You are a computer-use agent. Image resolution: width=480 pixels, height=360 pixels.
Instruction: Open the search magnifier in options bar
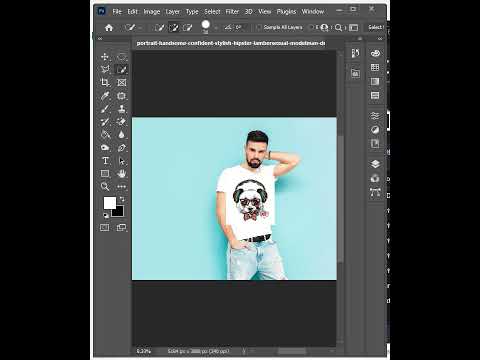click(x=338, y=28)
